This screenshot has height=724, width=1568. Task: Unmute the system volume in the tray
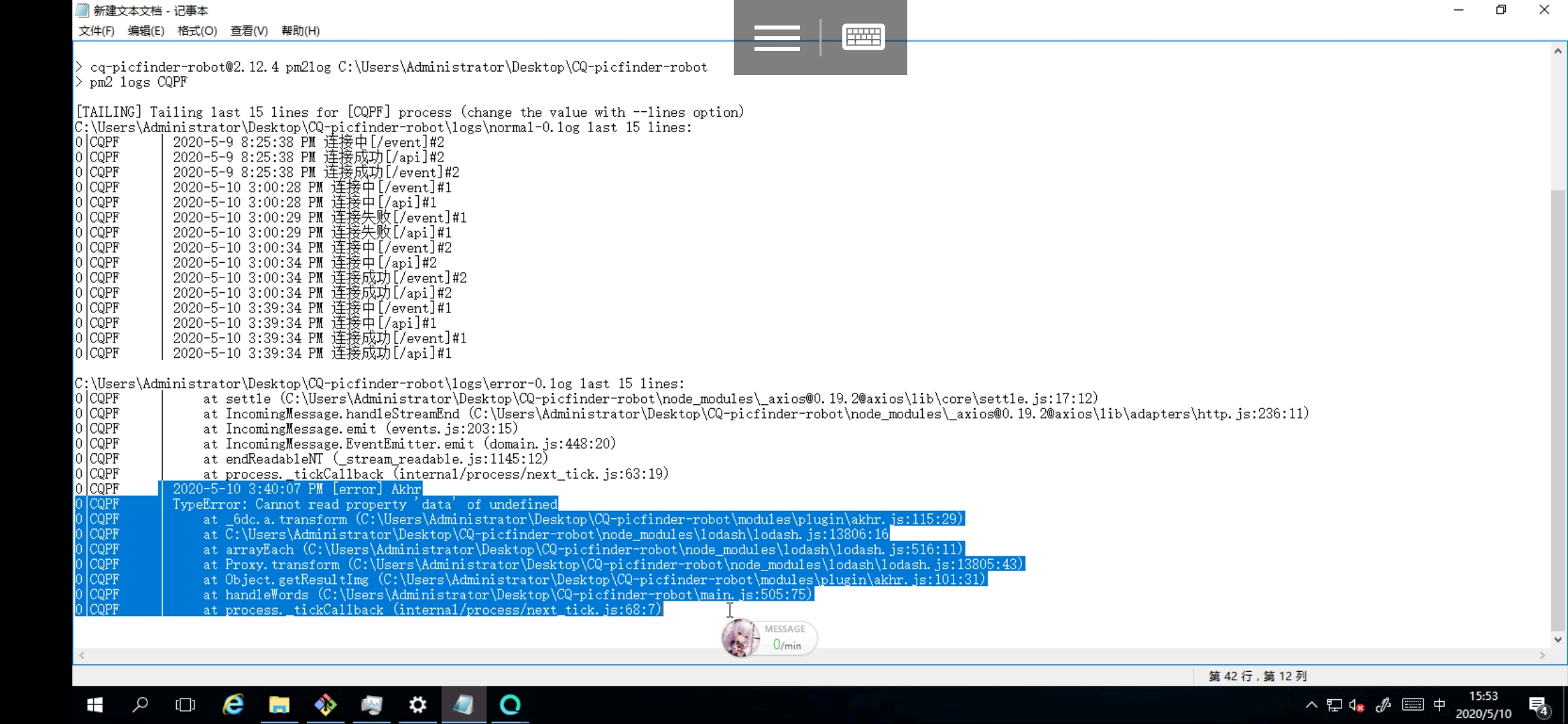click(1357, 705)
